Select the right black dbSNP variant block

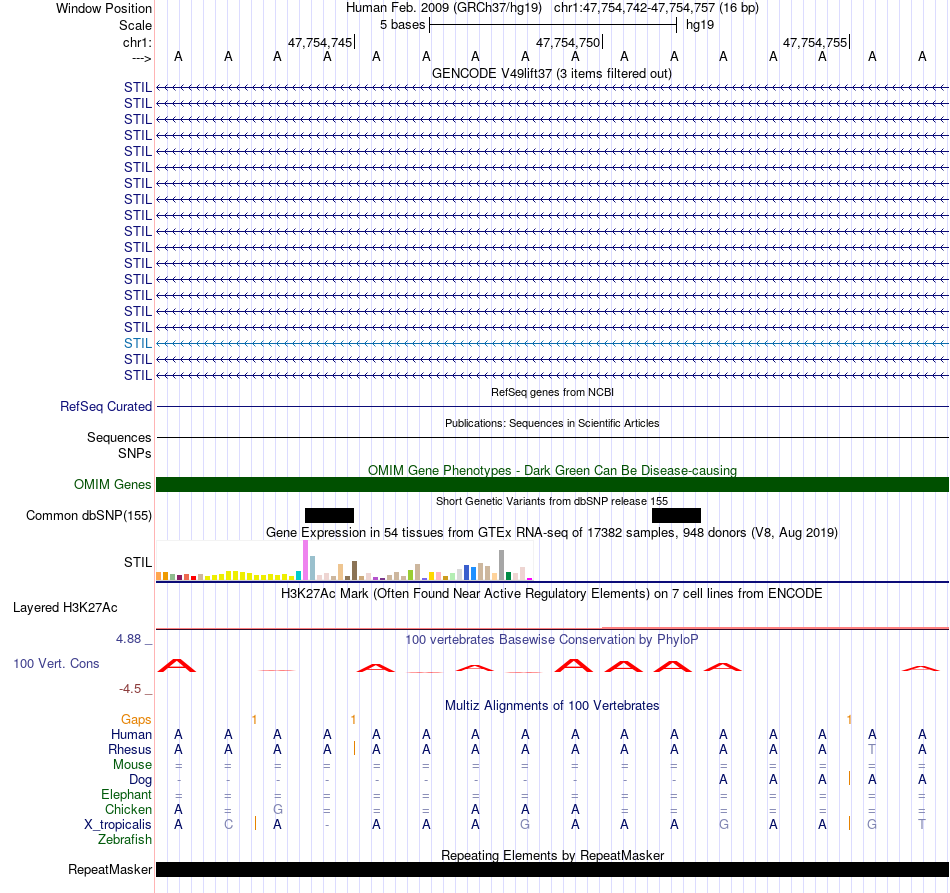(x=676, y=516)
